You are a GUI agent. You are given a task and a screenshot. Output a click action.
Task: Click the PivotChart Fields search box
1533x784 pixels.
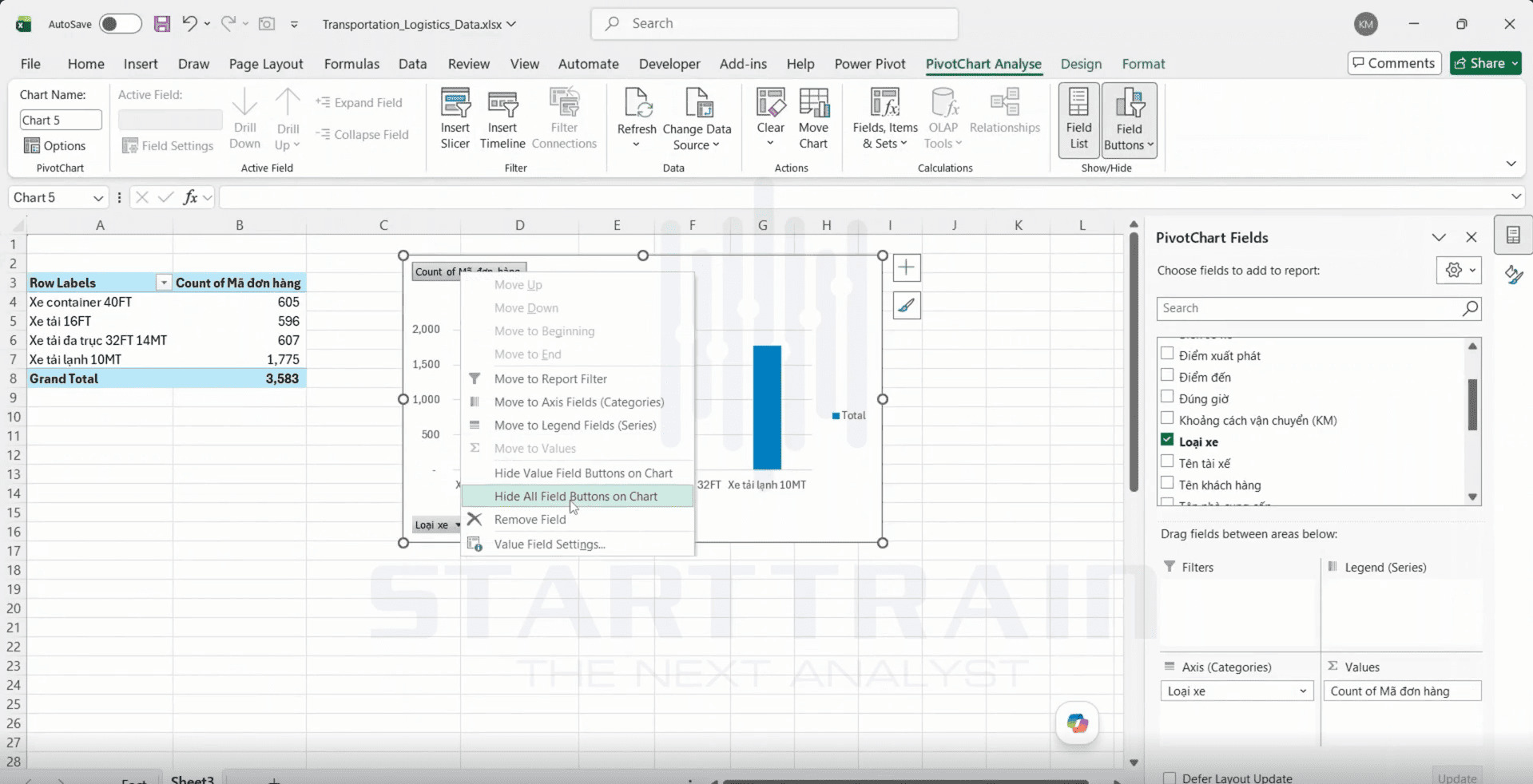(x=1319, y=308)
